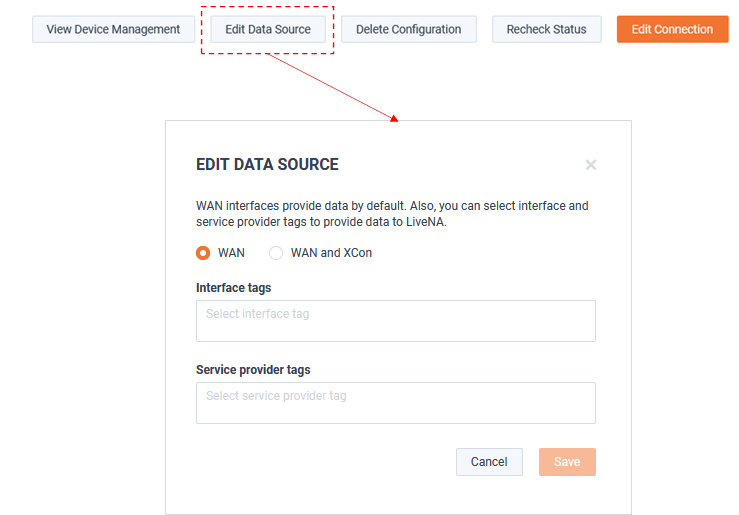The width and height of the screenshot is (739, 515).
Task: Click the 'Select service provider tag' placeholder
Action: pyautogui.click(x=276, y=396)
